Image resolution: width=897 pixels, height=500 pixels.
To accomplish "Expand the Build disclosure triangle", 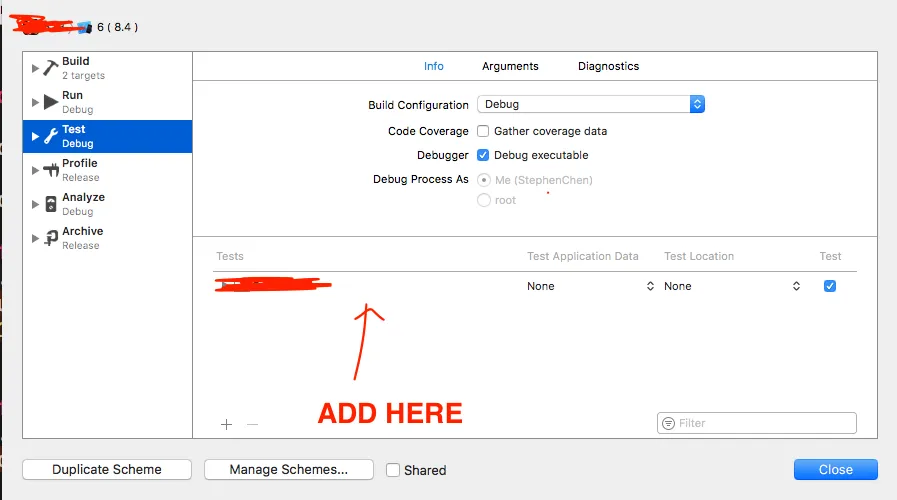I will point(36,68).
